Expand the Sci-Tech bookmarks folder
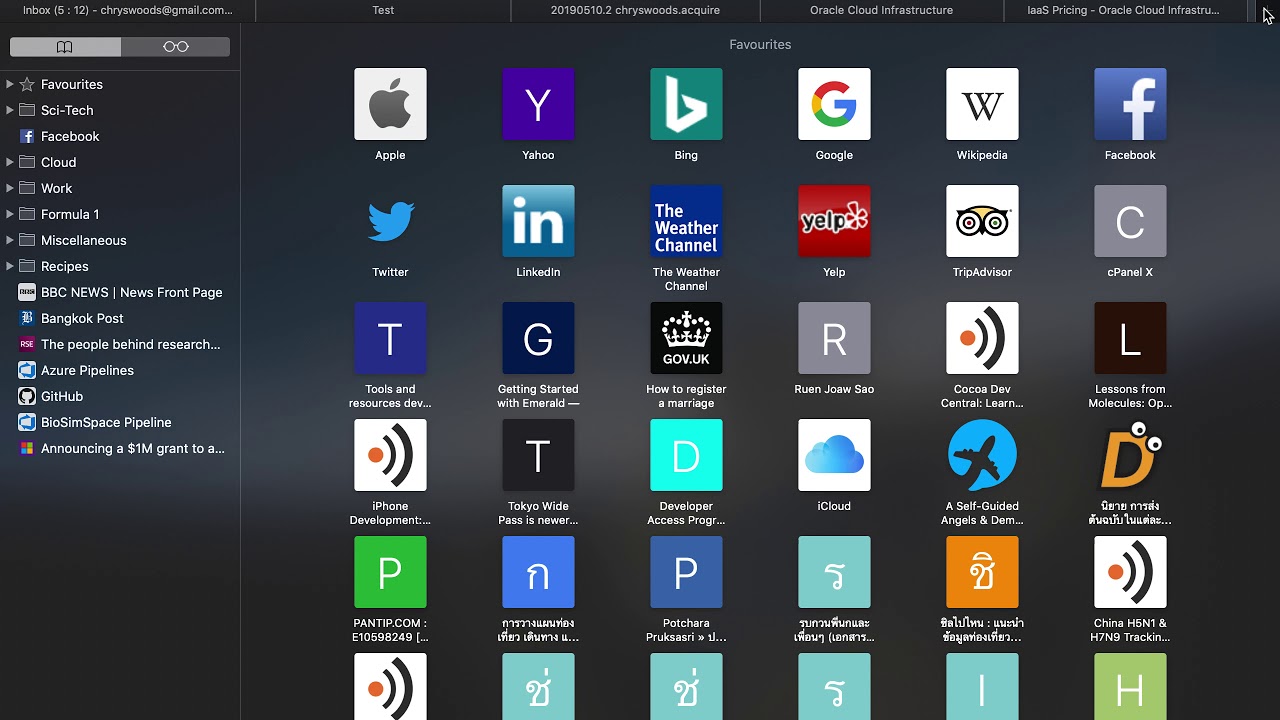Screen dimensions: 1280x720 (10, 110)
